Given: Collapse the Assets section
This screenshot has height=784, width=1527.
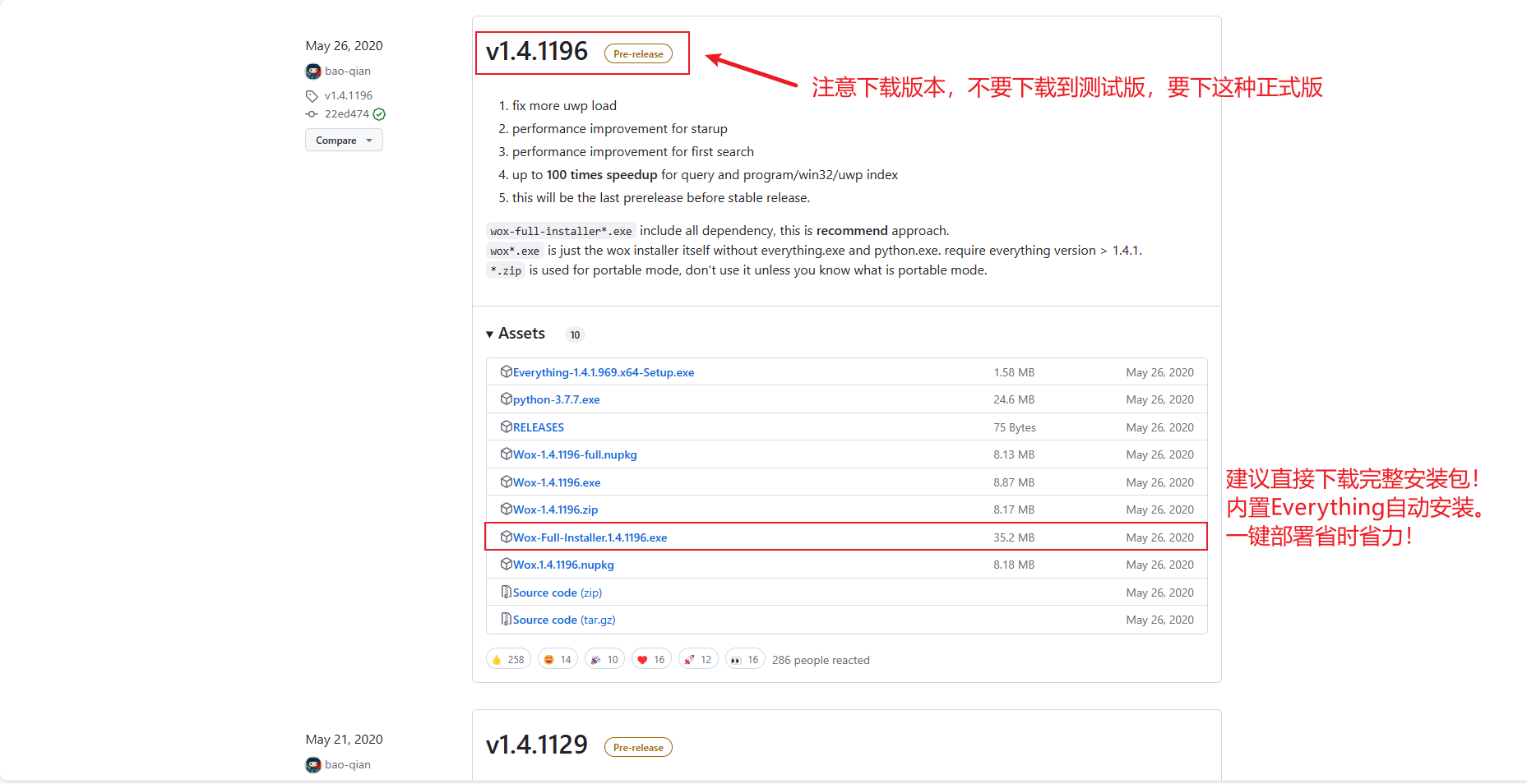Looking at the screenshot, I should click(516, 334).
